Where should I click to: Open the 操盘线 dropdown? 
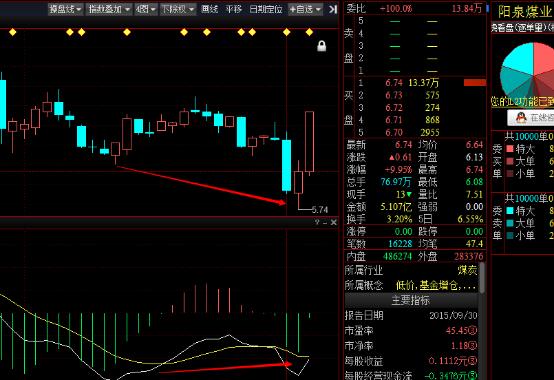pos(66,9)
